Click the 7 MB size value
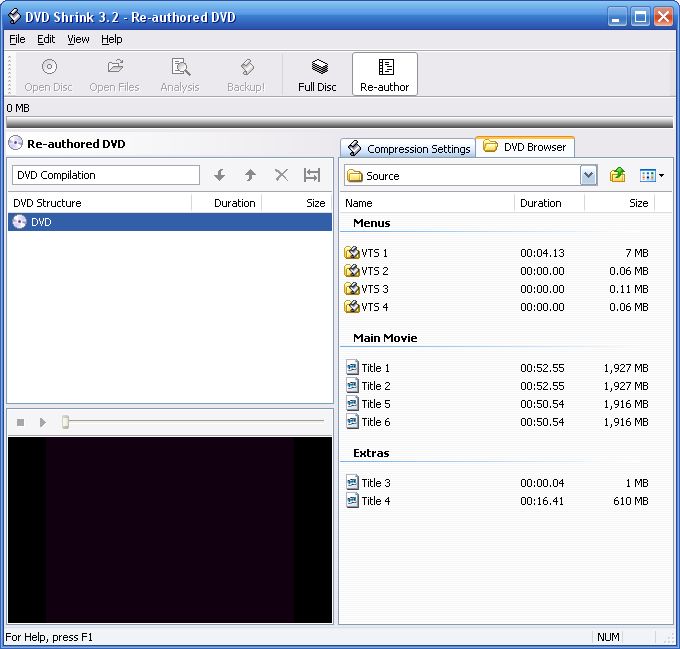The height and width of the screenshot is (649, 680). click(637, 253)
